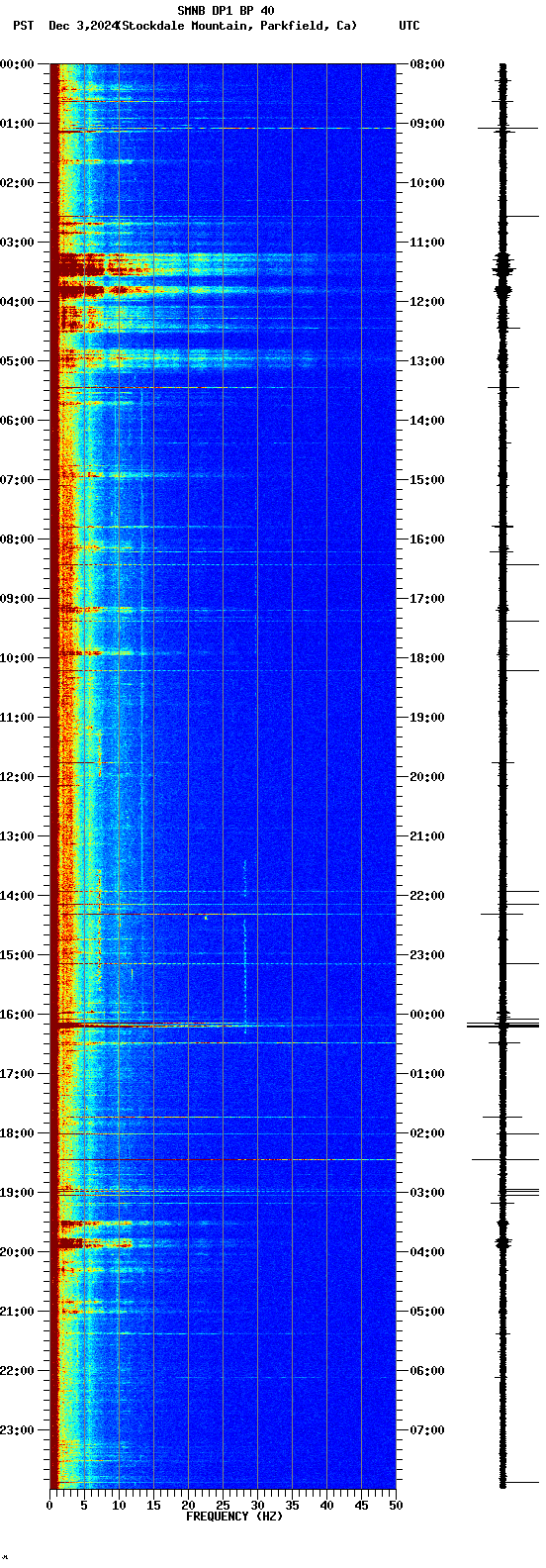Click the '18:00' UTC time label
Screen dimensions: 546x1568
click(x=427, y=658)
